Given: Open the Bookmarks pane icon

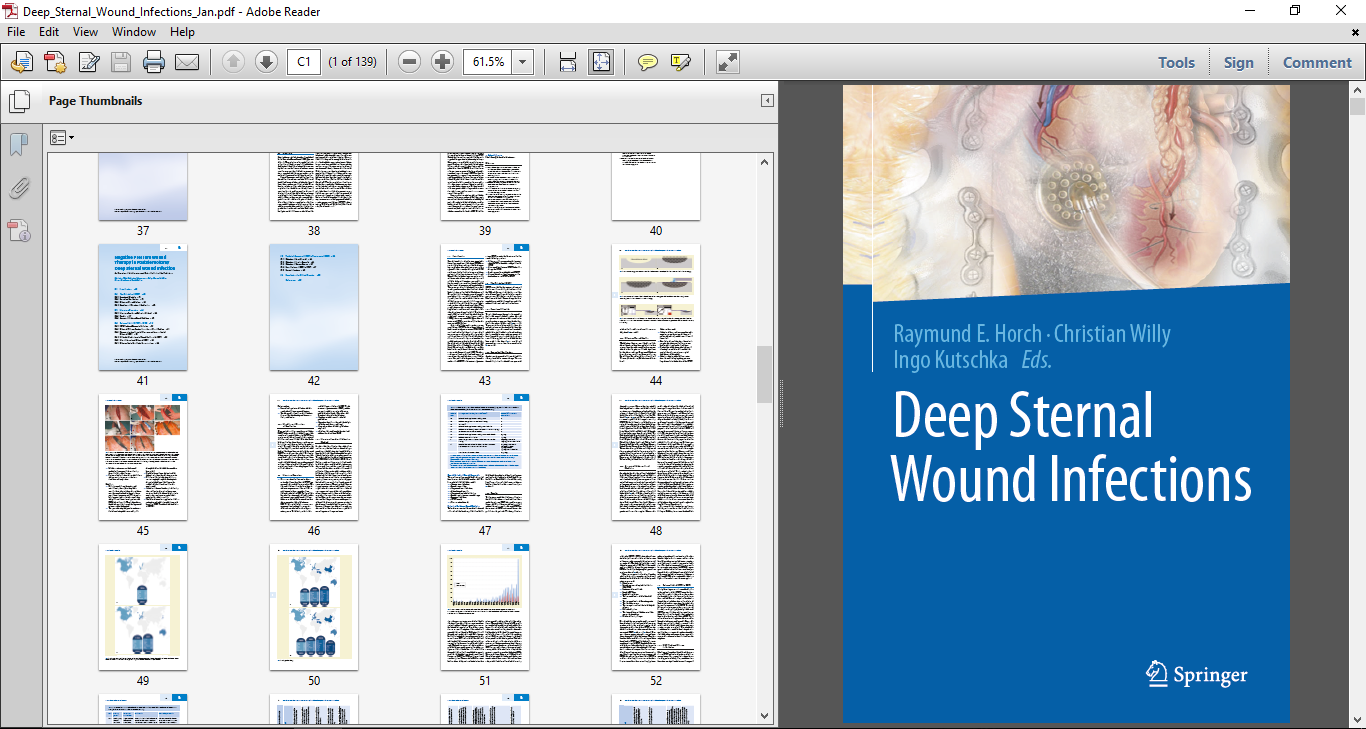Looking at the screenshot, I should tap(19, 145).
